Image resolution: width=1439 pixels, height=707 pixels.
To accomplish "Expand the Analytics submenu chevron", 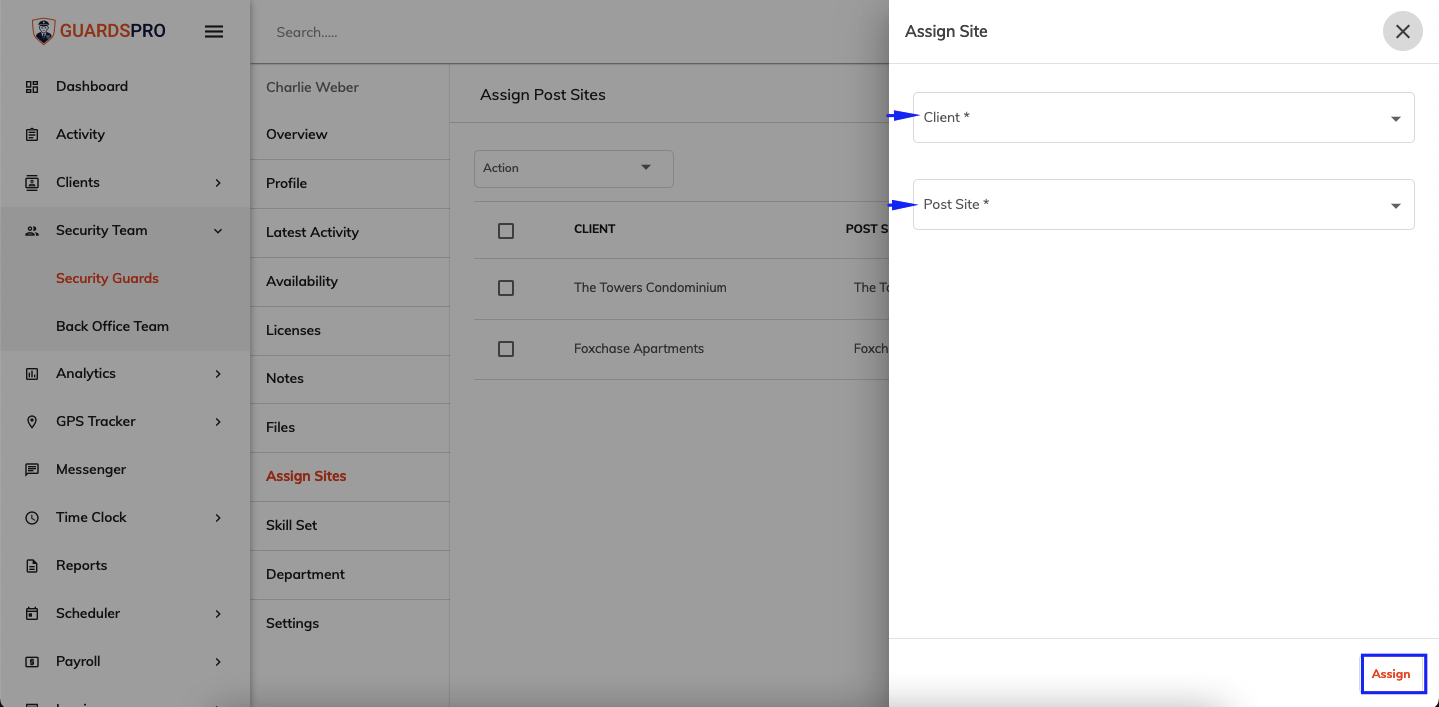I will coord(218,374).
